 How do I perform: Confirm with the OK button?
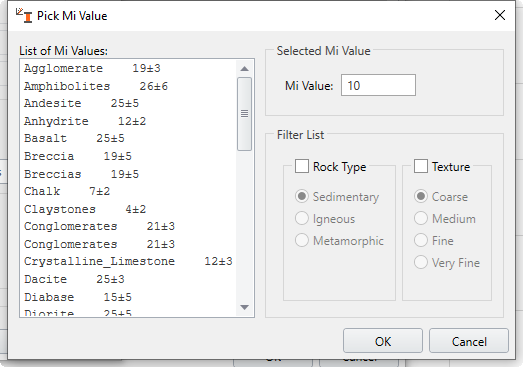pyautogui.click(x=383, y=341)
